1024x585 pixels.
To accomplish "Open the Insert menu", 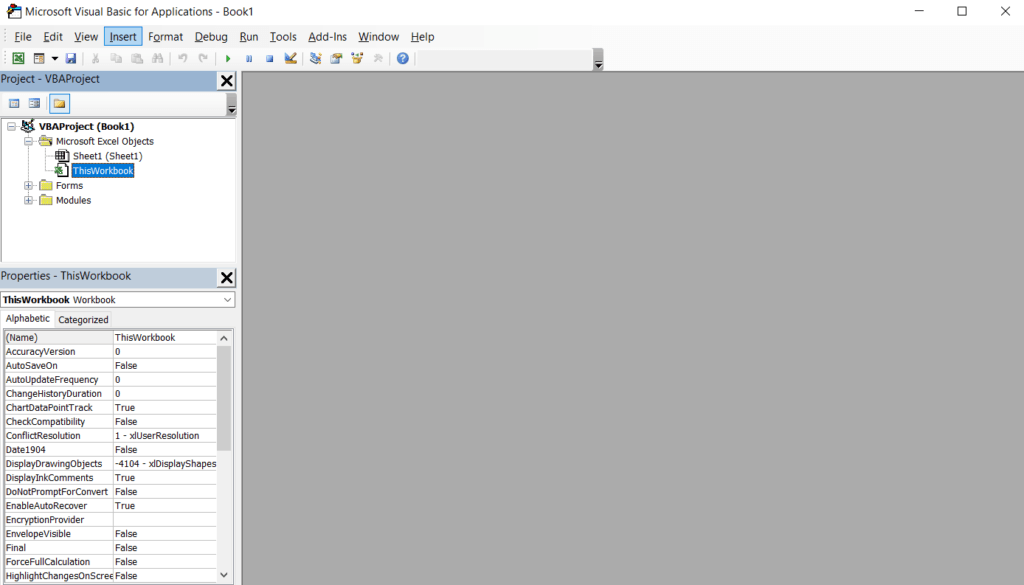I will click(123, 37).
